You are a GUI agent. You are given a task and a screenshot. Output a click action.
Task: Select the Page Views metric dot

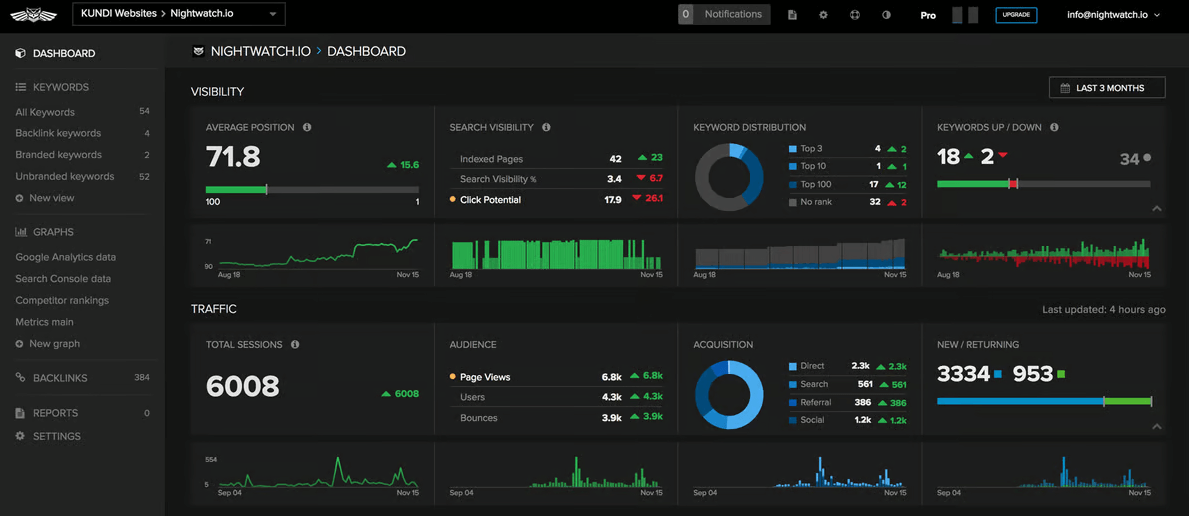tap(453, 376)
